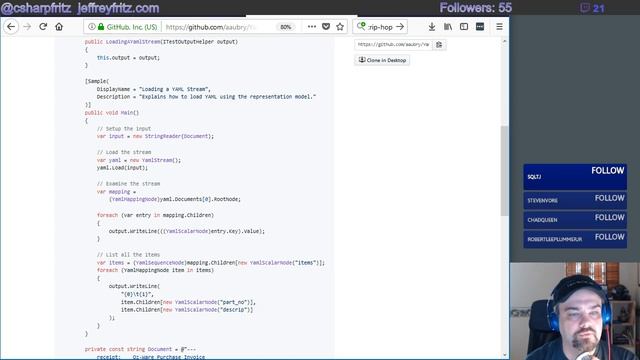This screenshot has width=640, height=360.
Task: Click FOLLOW on the STEVENVORE card
Action: pyautogui.click(x=609, y=198)
